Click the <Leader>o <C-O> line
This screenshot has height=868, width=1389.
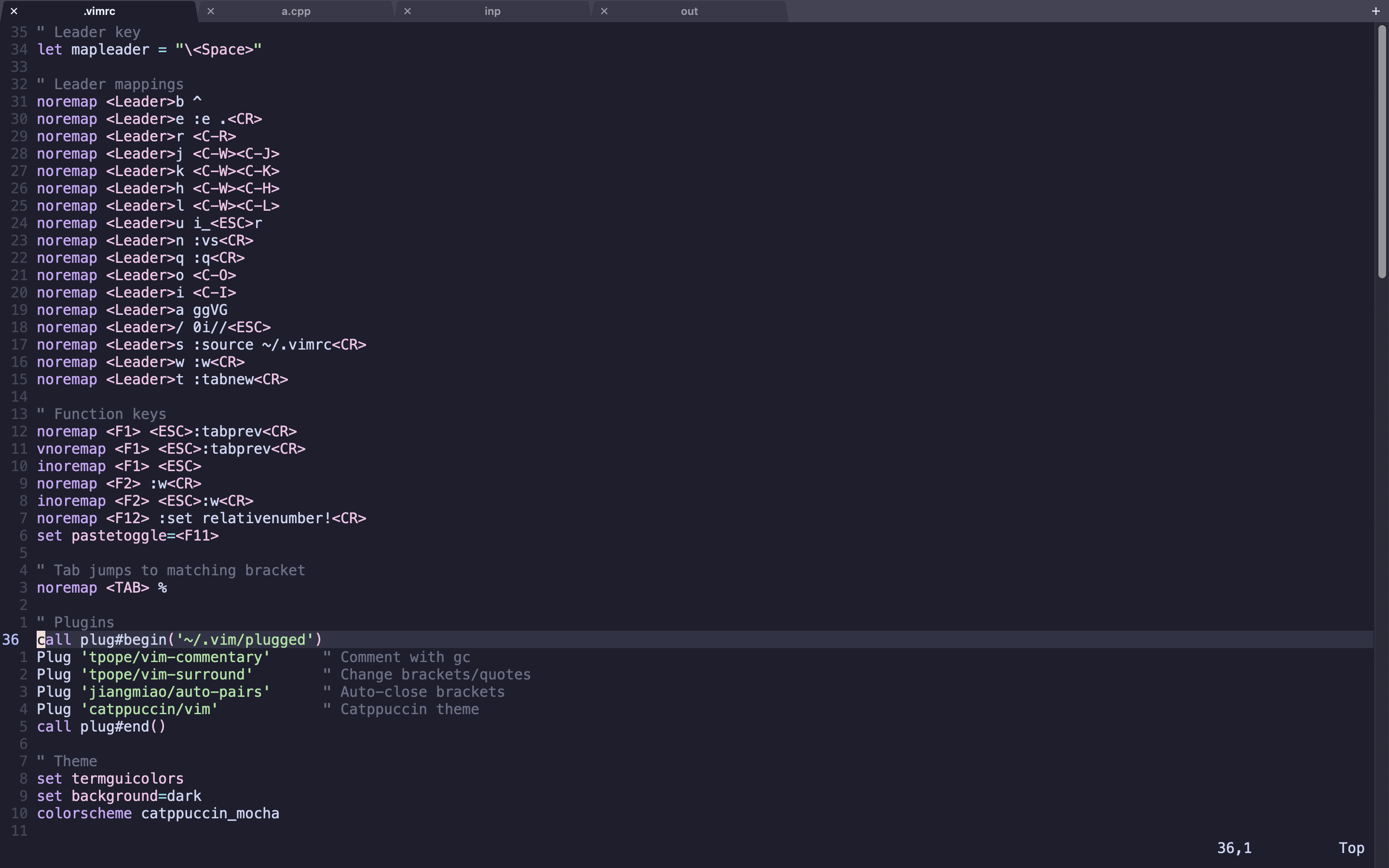(136, 275)
